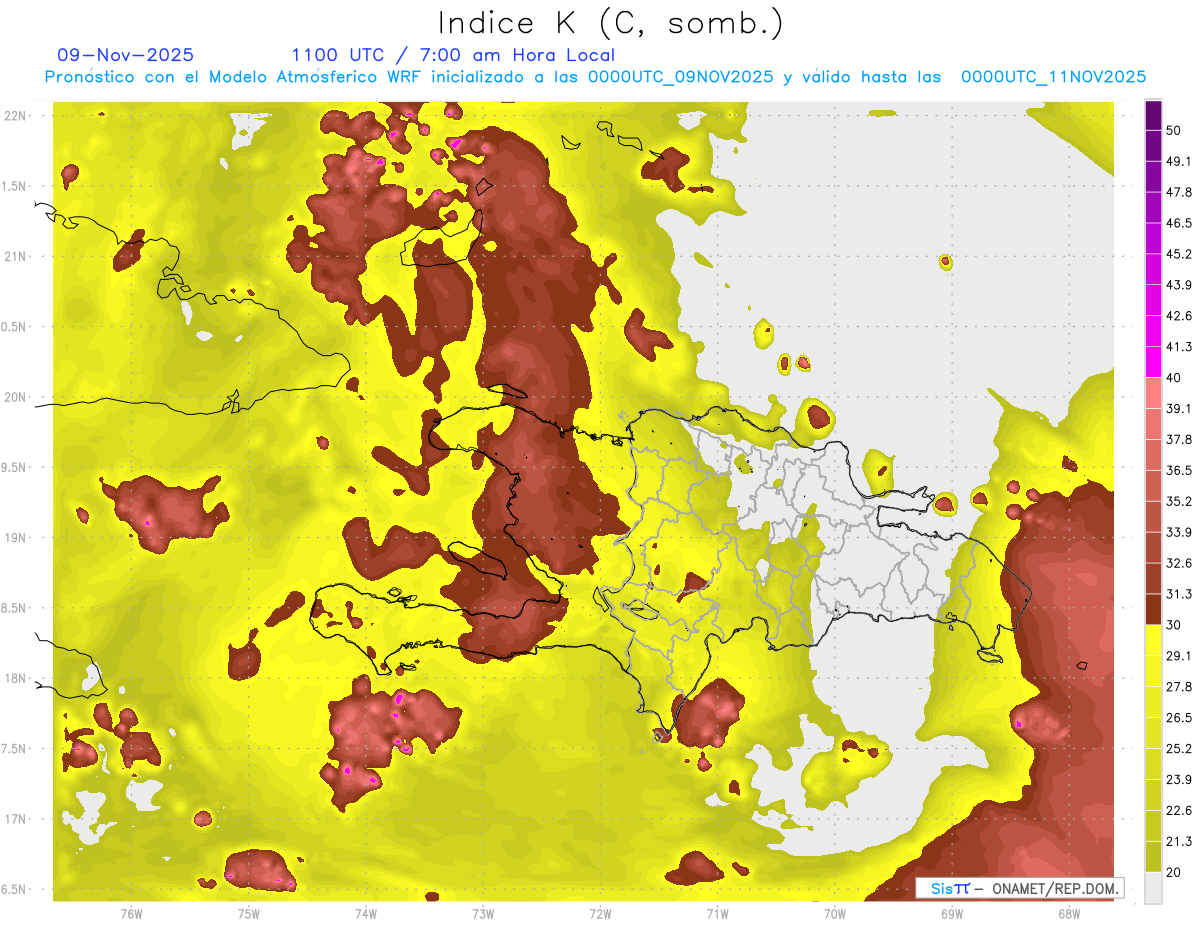Image resolution: width=1200 pixels, height=927 pixels.
Task: Click the longitude label '72W'
Action: tap(600, 914)
